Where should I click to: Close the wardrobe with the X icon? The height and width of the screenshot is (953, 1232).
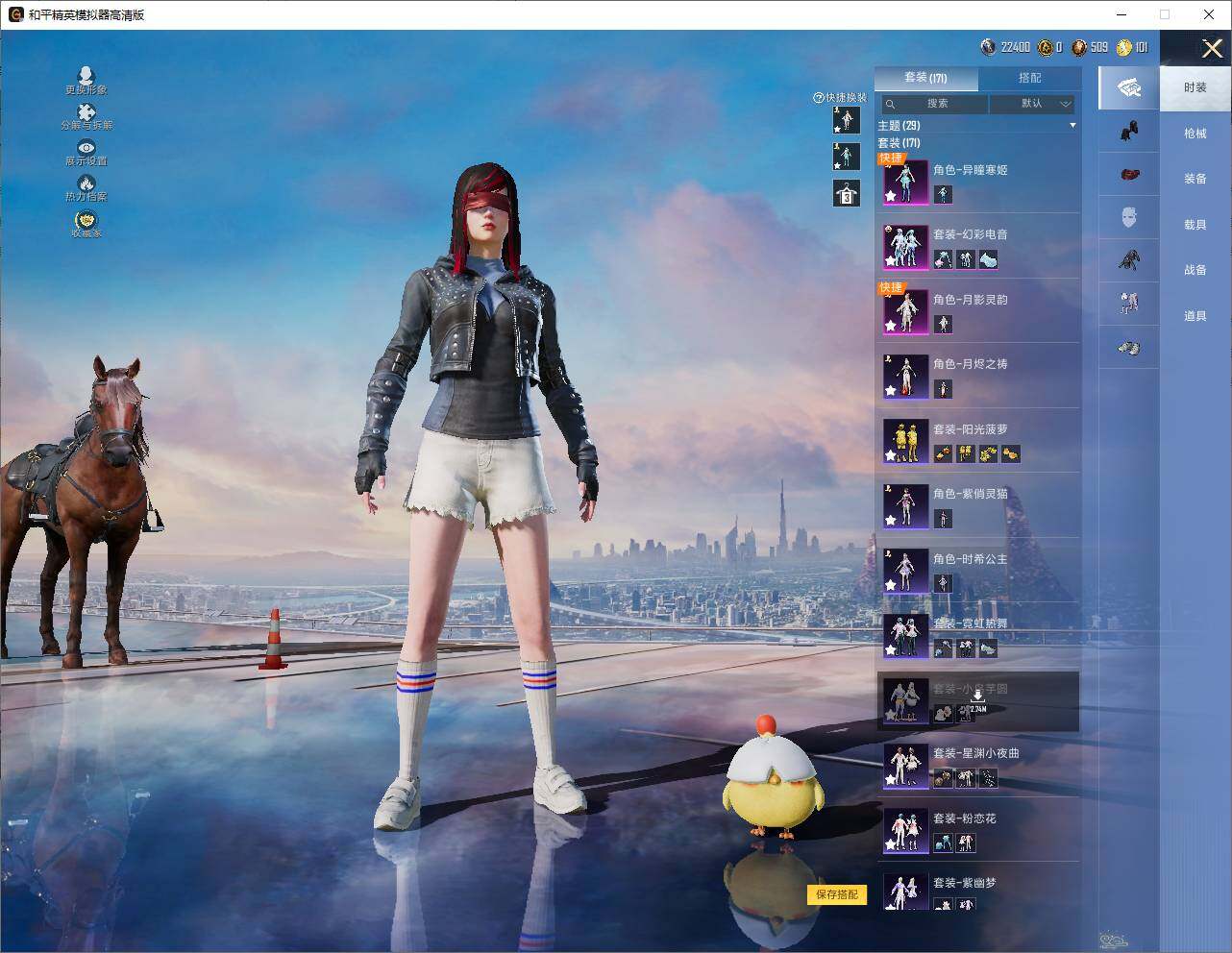1212,48
